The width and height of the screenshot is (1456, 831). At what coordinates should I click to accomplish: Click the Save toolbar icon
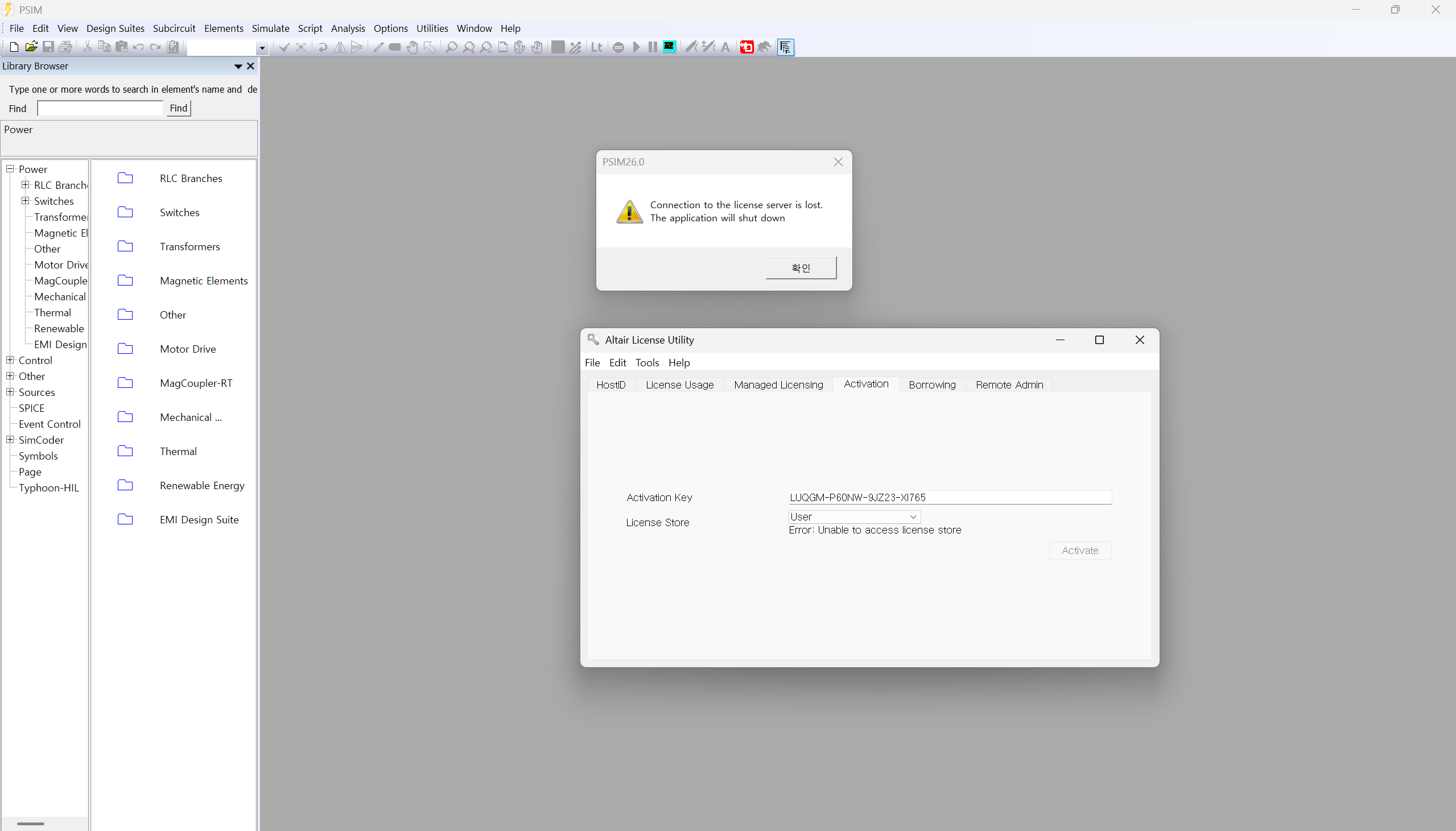click(x=48, y=47)
